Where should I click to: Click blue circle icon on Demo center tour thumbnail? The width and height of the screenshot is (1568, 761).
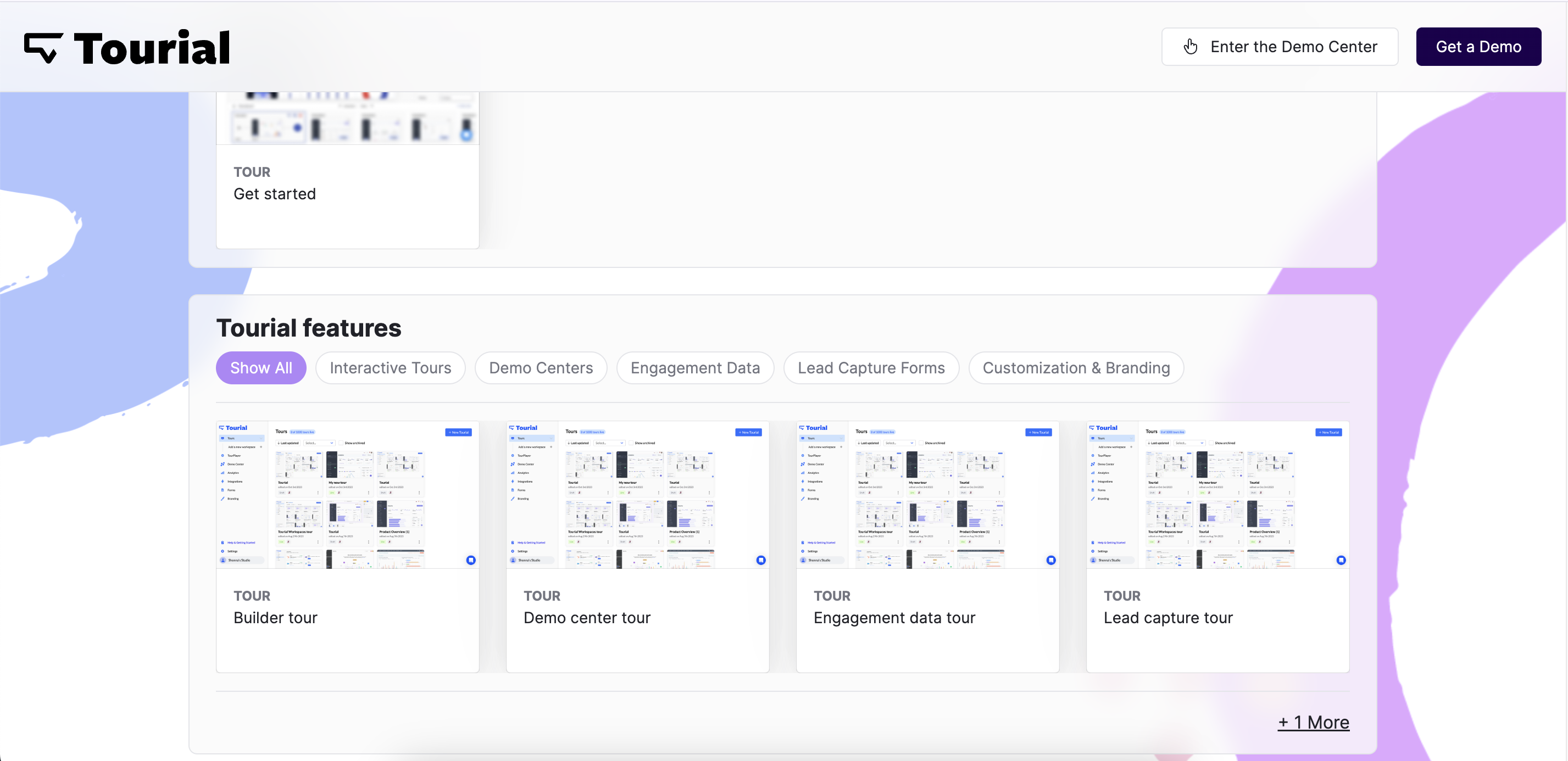[761, 559]
